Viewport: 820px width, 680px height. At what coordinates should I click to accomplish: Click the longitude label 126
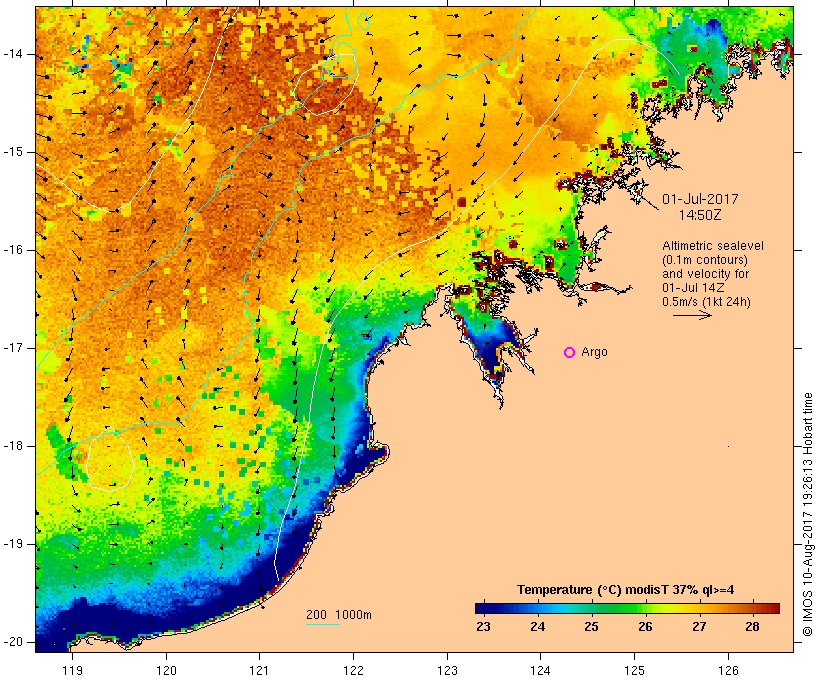(x=728, y=670)
